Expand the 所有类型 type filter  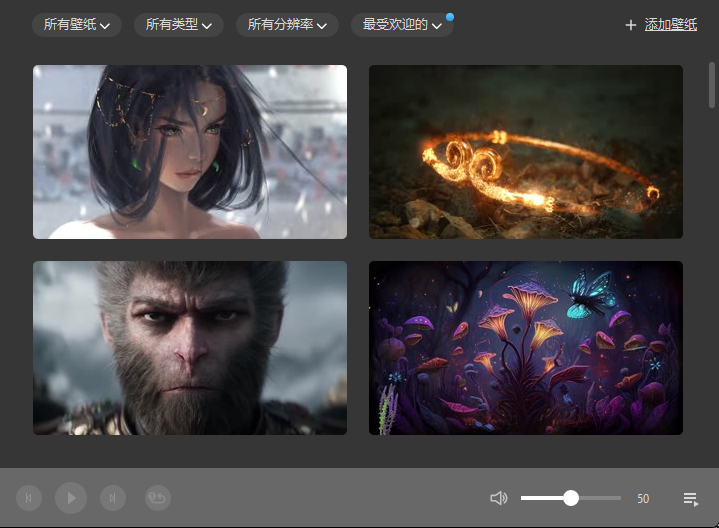pos(178,25)
